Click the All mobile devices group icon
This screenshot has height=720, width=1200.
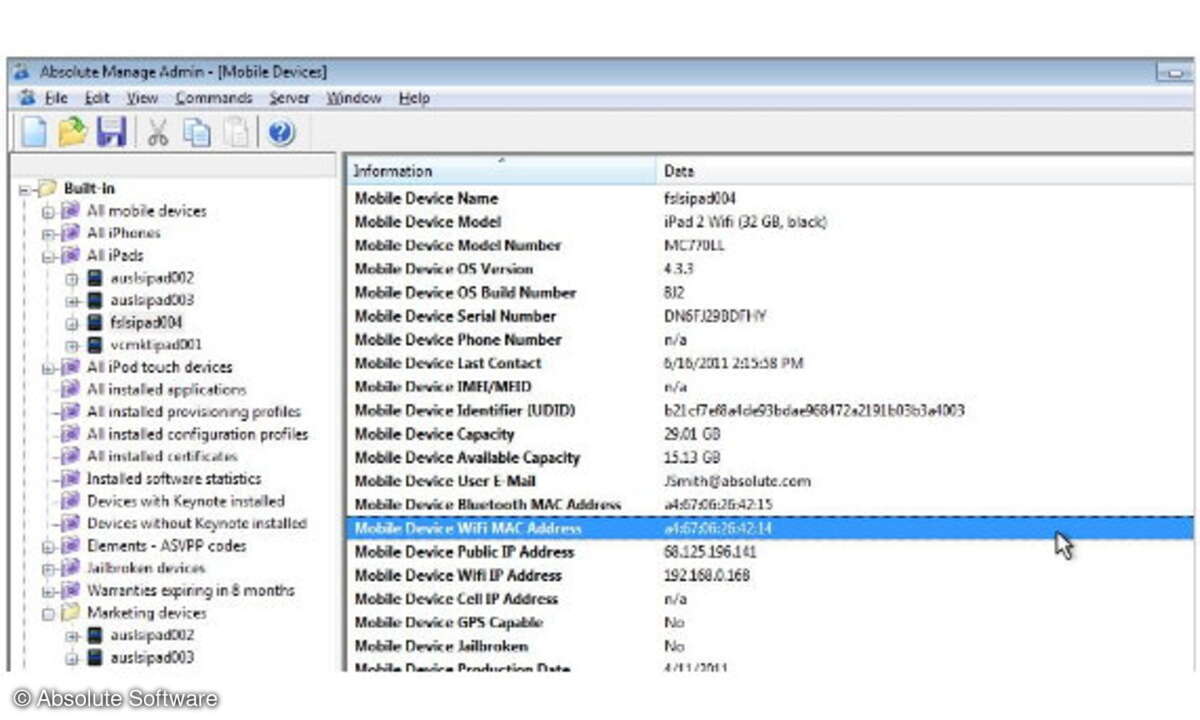coord(70,211)
